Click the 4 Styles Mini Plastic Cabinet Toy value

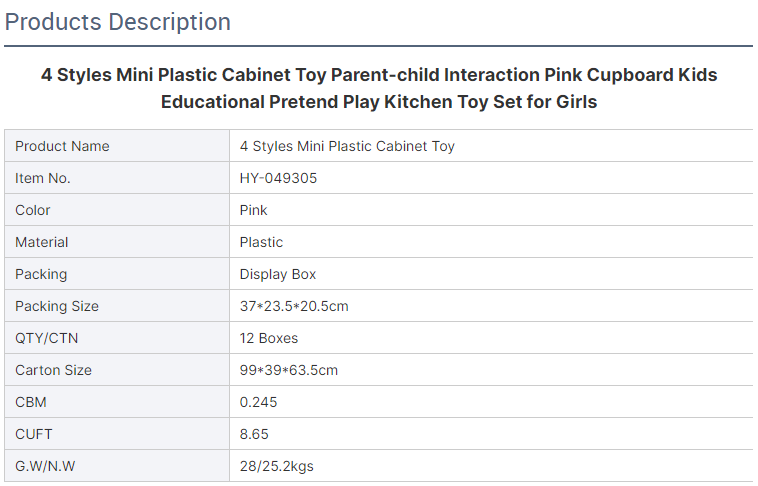[x=347, y=146]
